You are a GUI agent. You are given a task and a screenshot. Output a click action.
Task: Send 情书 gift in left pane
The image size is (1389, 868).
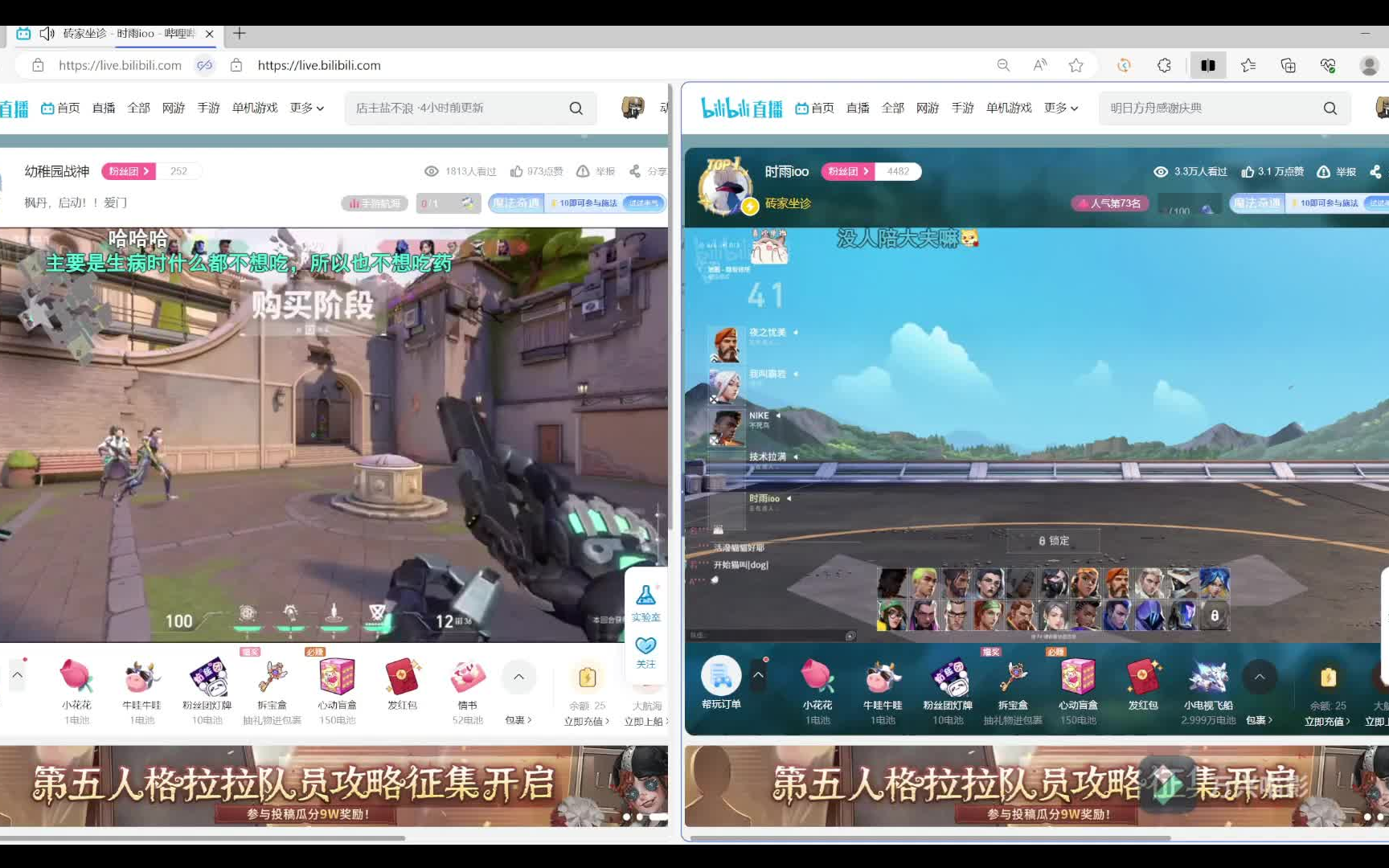[x=467, y=690]
